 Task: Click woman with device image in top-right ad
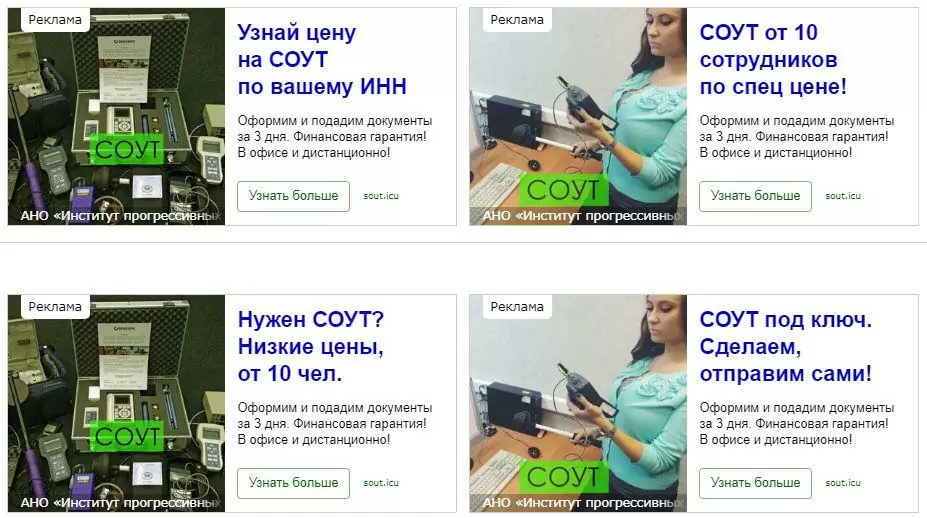point(578,116)
